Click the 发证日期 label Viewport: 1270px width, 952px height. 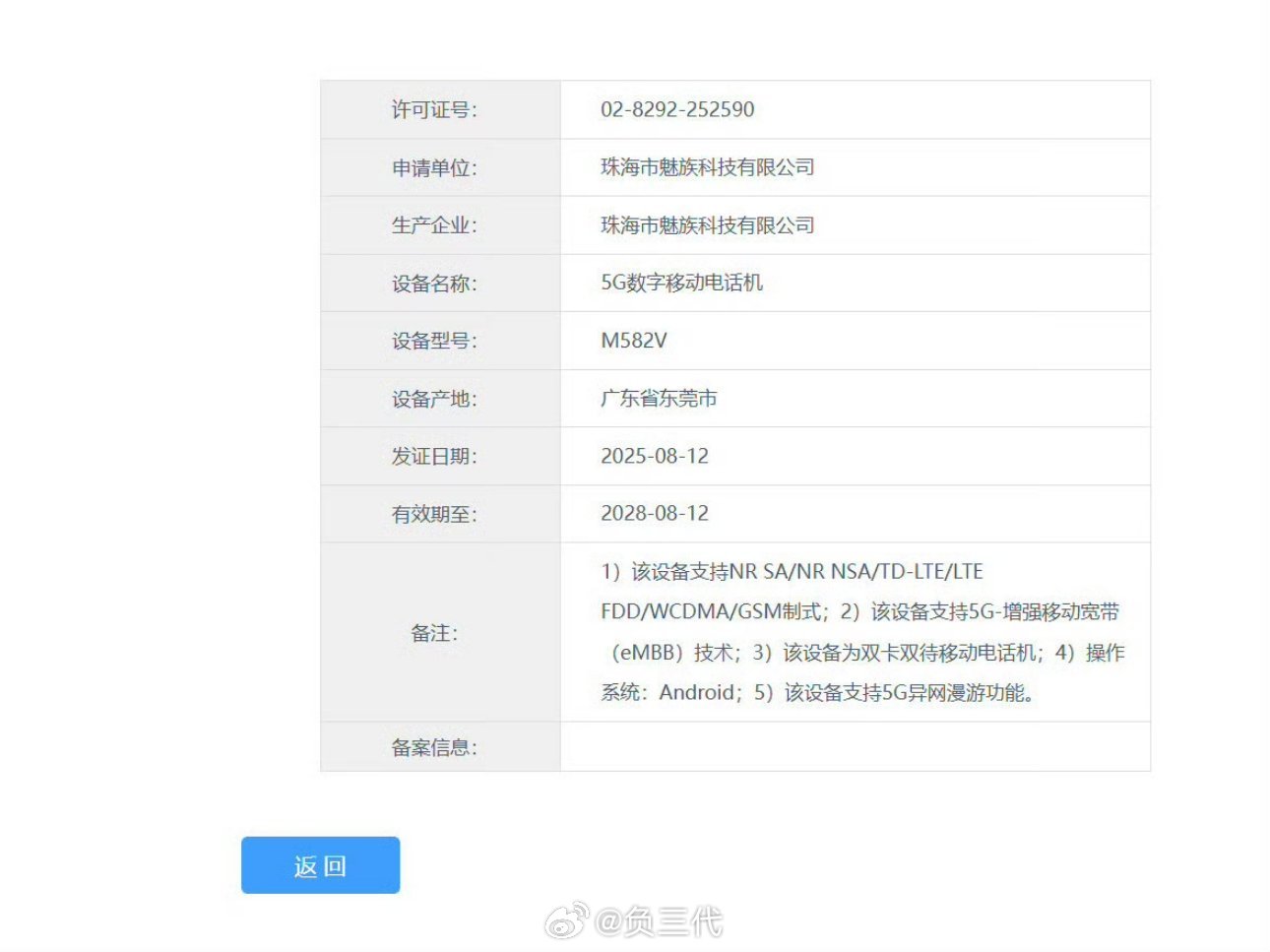point(434,456)
